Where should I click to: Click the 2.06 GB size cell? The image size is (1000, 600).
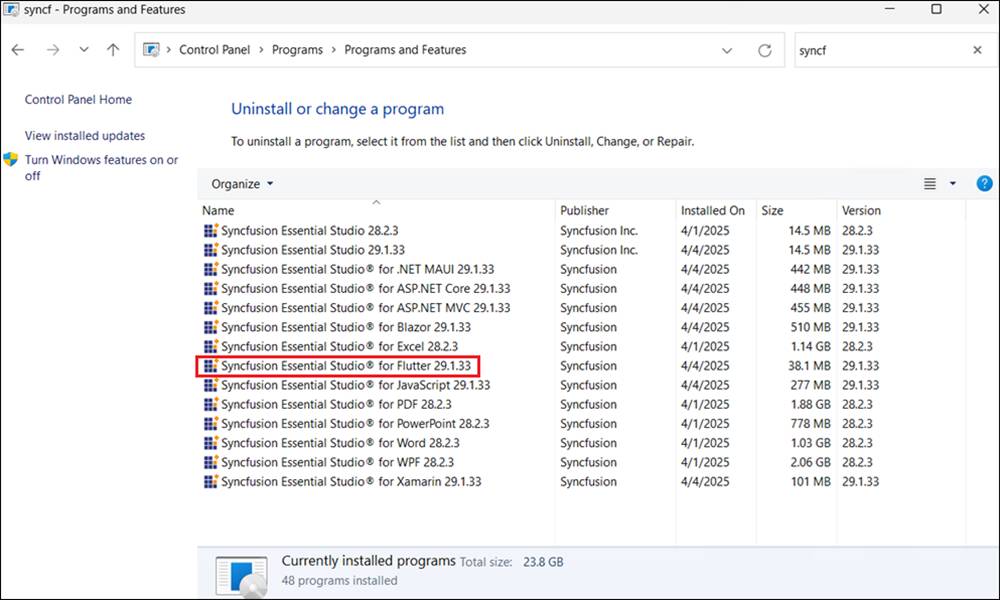(811, 462)
